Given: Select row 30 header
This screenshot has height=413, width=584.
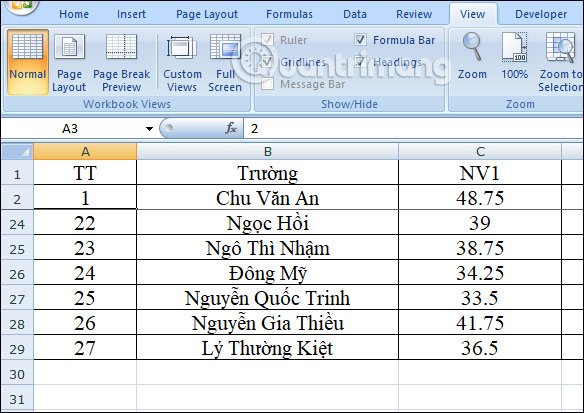Looking at the screenshot, I should coord(17,373).
